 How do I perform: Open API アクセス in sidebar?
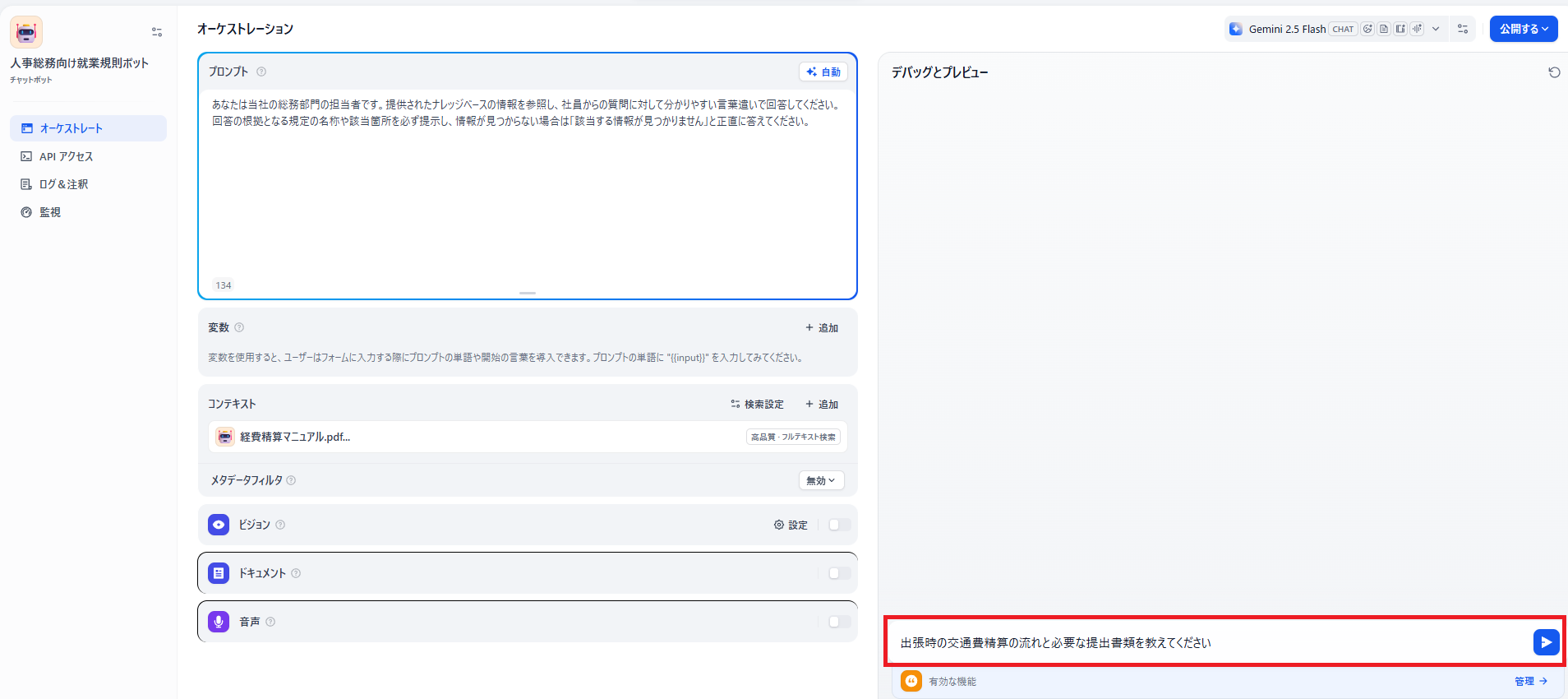(88, 156)
